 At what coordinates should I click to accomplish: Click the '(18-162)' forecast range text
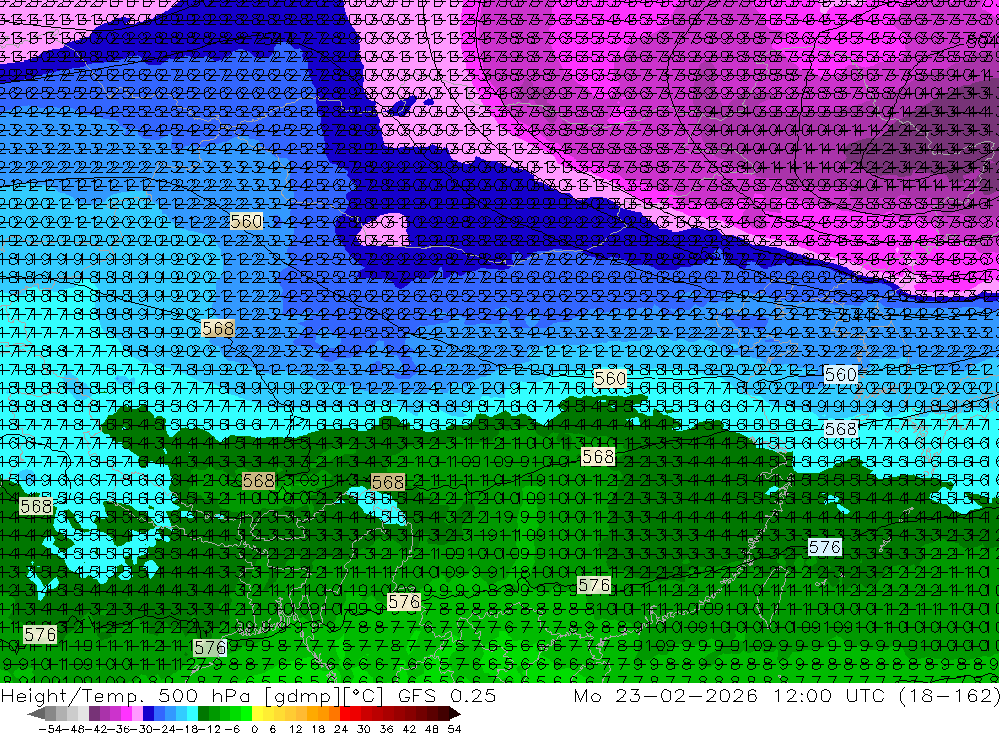[x=949, y=696]
